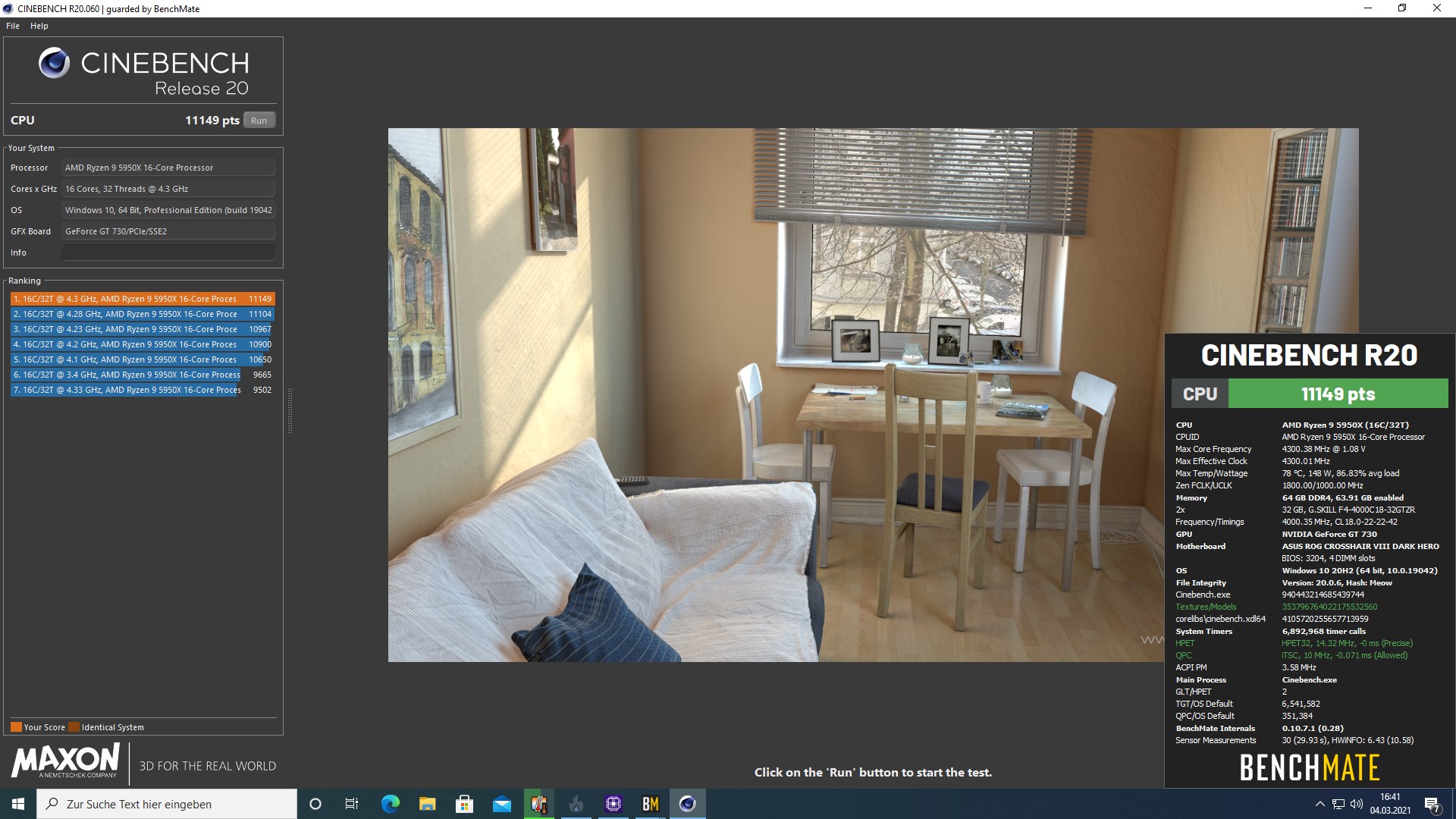Image resolution: width=1456 pixels, height=819 pixels.
Task: Open Task View
Action: (x=352, y=804)
